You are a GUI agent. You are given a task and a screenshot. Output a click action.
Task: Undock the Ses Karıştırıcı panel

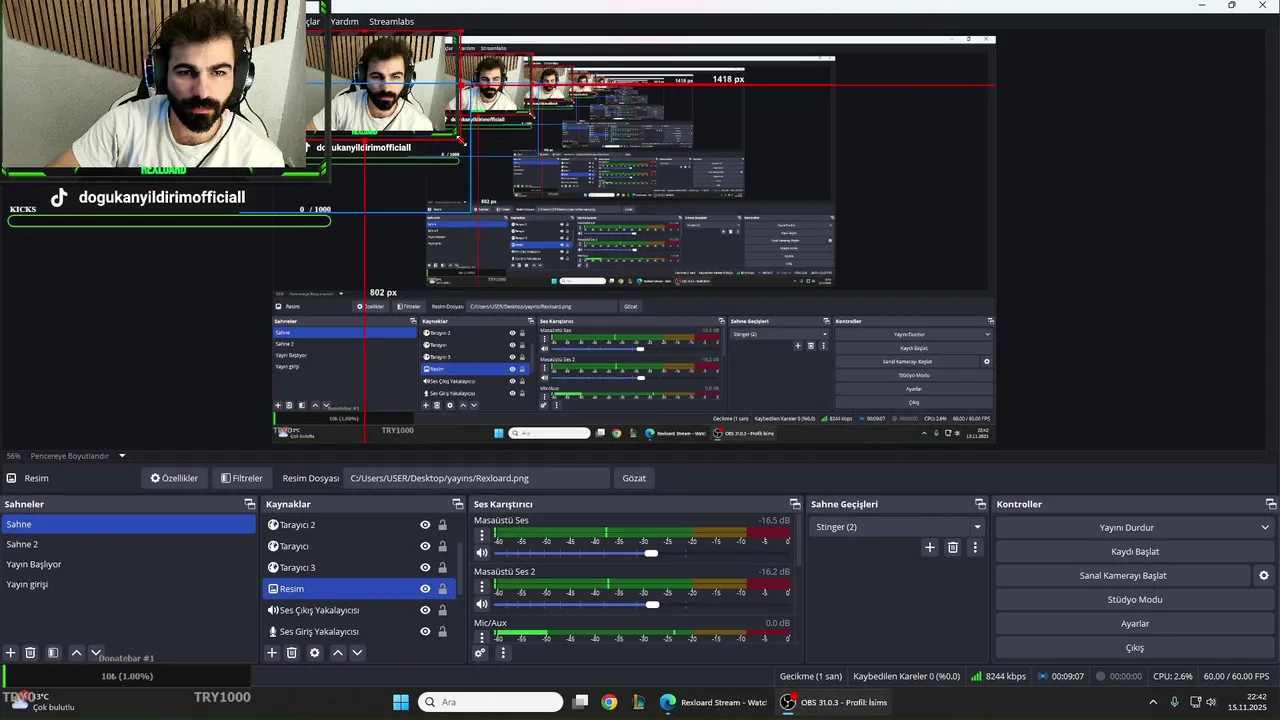(x=795, y=504)
